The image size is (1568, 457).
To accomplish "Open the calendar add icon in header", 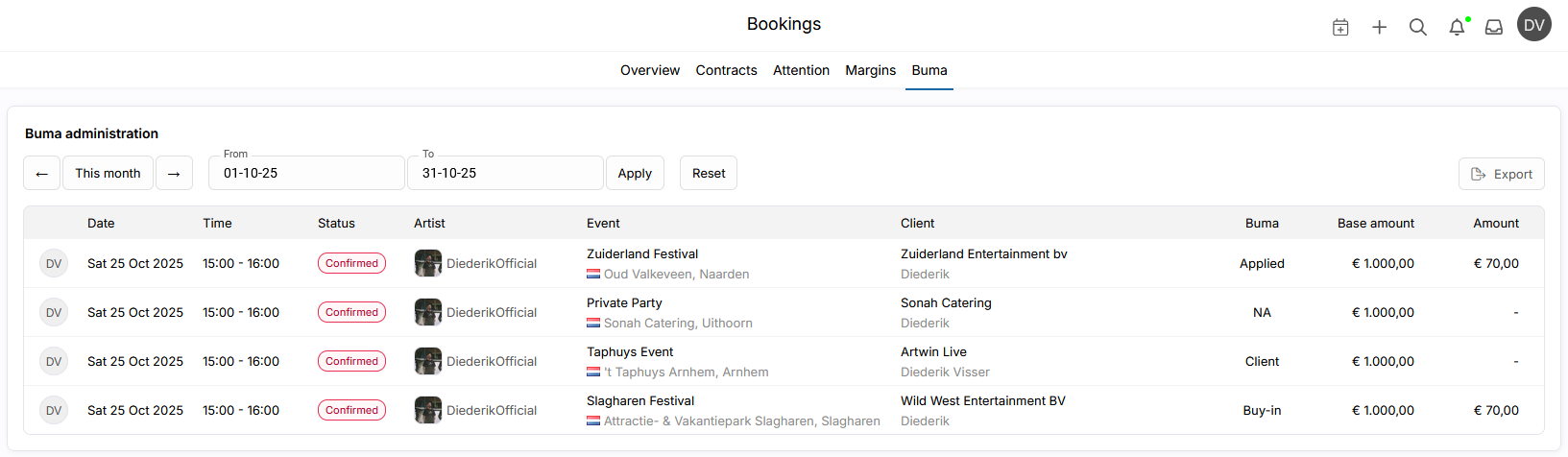I will 1340,27.
